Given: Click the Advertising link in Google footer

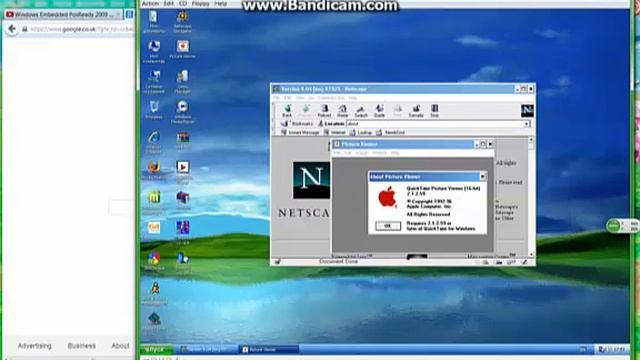Looking at the screenshot, I should [x=35, y=346].
